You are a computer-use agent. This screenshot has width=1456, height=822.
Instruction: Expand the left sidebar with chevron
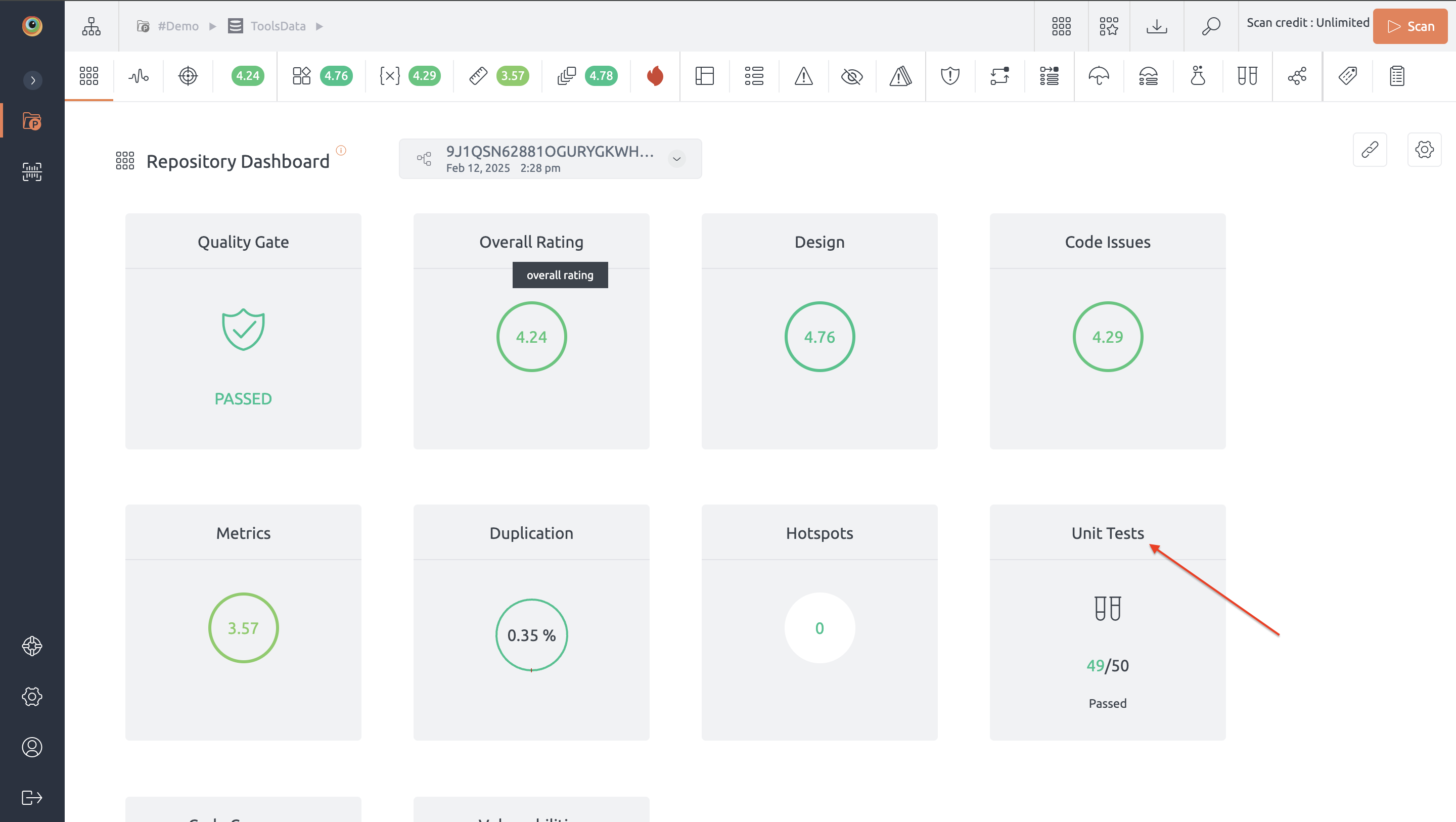click(33, 80)
